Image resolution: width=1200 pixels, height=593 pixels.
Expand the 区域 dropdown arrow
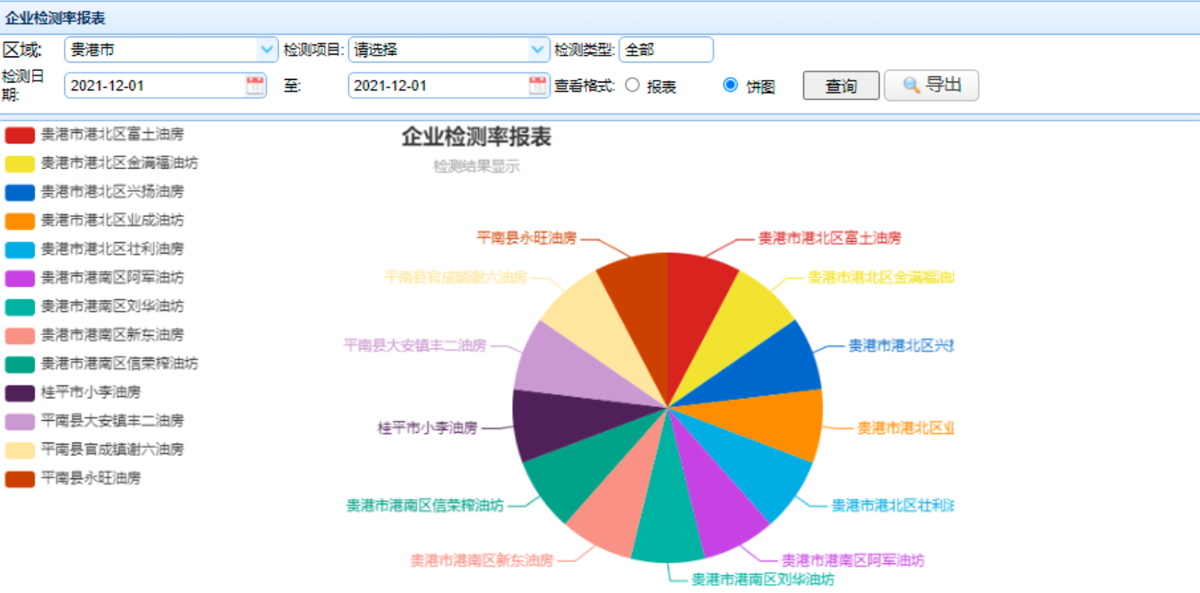pos(266,49)
